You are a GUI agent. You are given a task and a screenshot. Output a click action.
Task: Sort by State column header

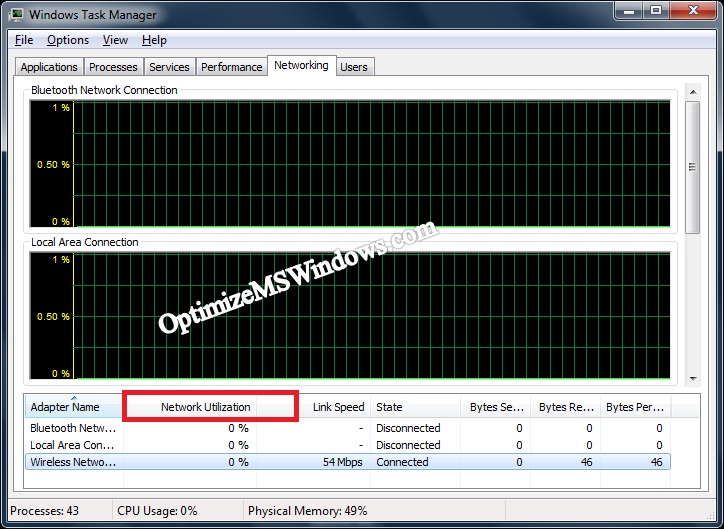[416, 407]
